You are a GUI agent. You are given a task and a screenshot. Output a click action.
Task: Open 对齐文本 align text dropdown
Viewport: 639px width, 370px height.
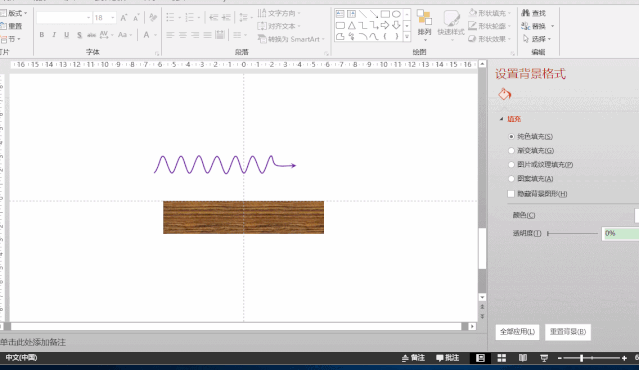[279, 26]
